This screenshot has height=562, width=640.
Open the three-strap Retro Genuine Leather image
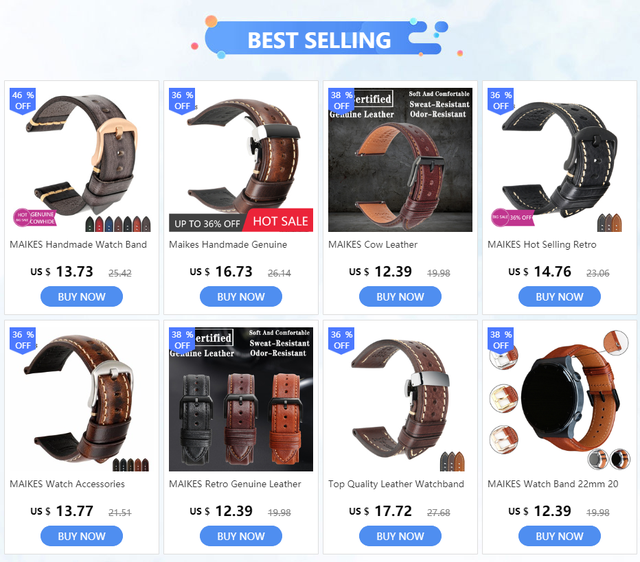(x=241, y=399)
